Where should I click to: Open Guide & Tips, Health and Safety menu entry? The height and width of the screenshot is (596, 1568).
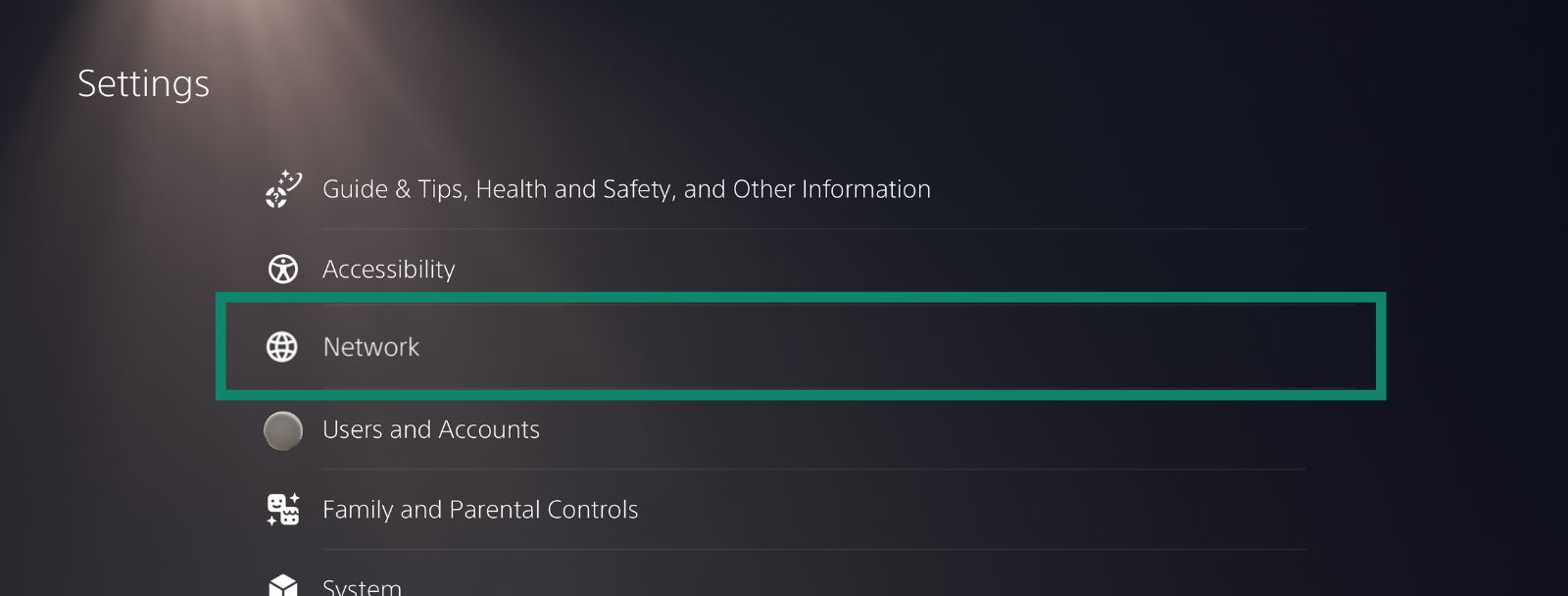click(626, 189)
